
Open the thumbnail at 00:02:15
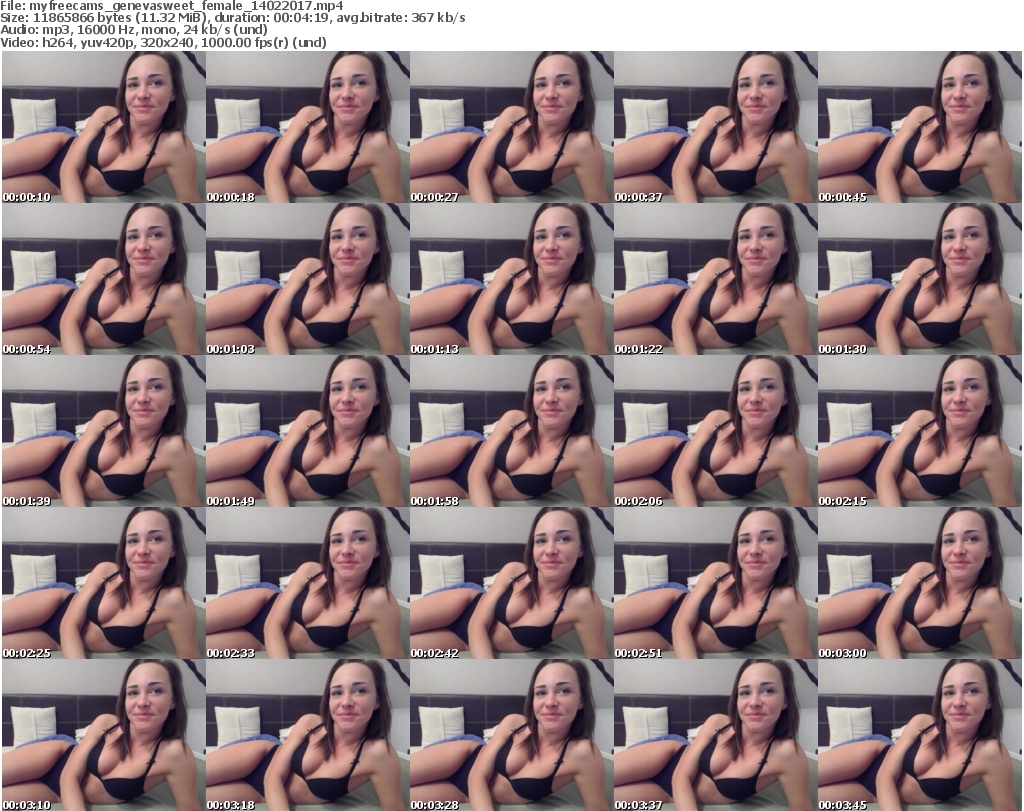coord(920,432)
